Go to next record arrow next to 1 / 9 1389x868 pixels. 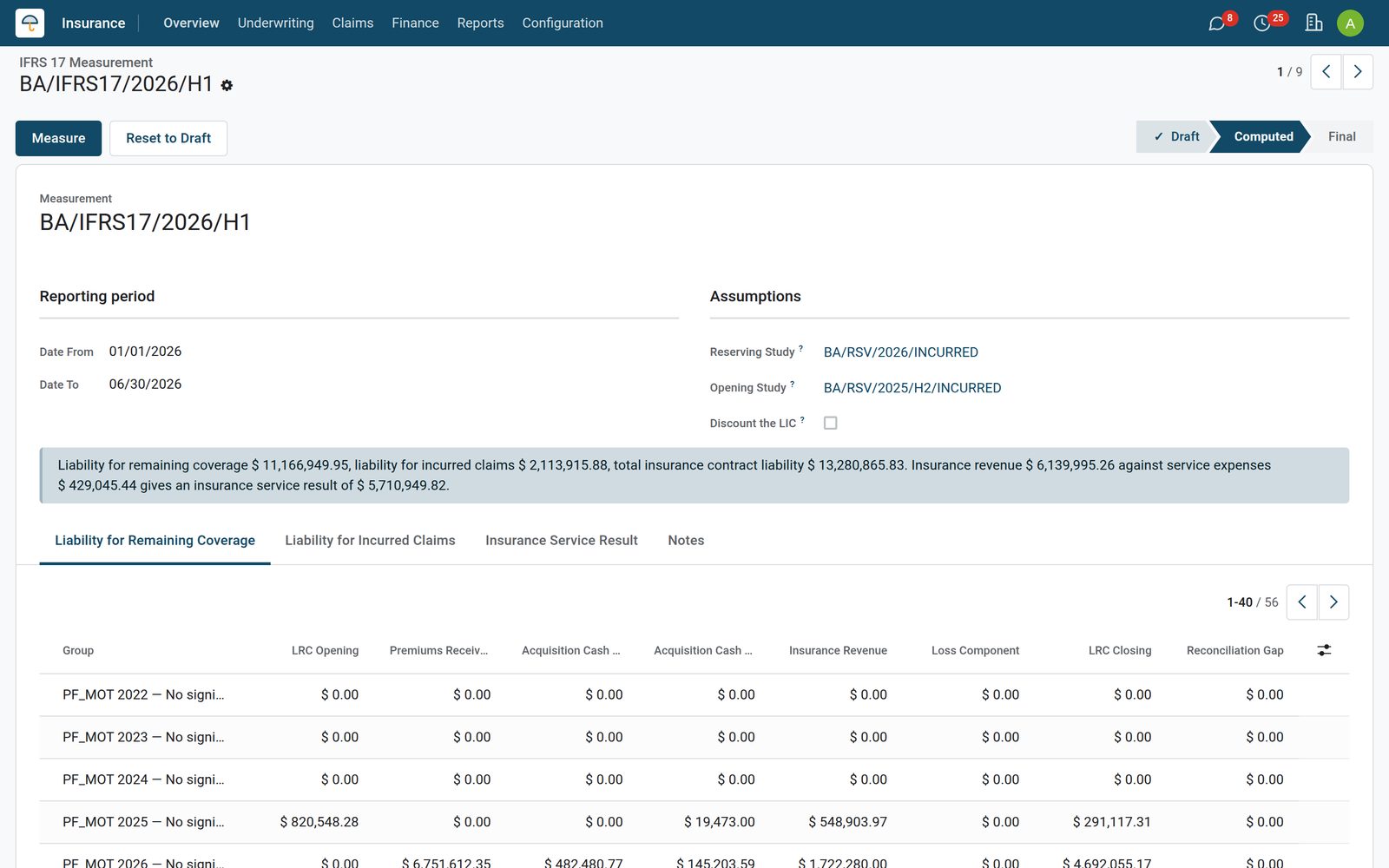point(1358,72)
